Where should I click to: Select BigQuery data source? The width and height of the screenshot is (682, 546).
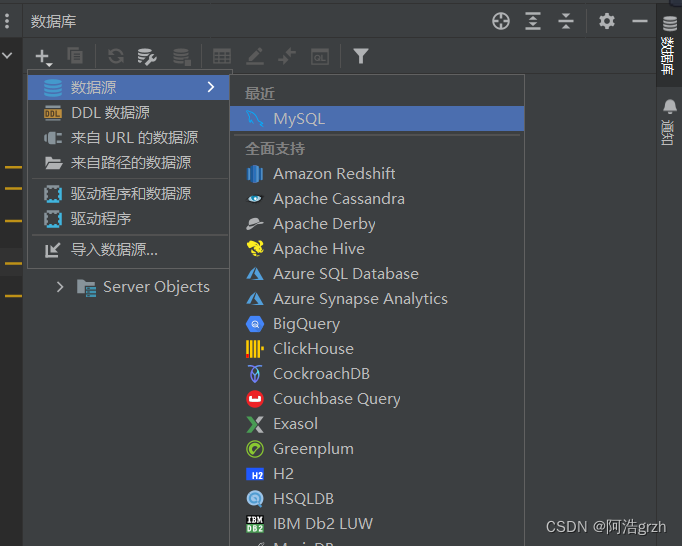pos(377,324)
